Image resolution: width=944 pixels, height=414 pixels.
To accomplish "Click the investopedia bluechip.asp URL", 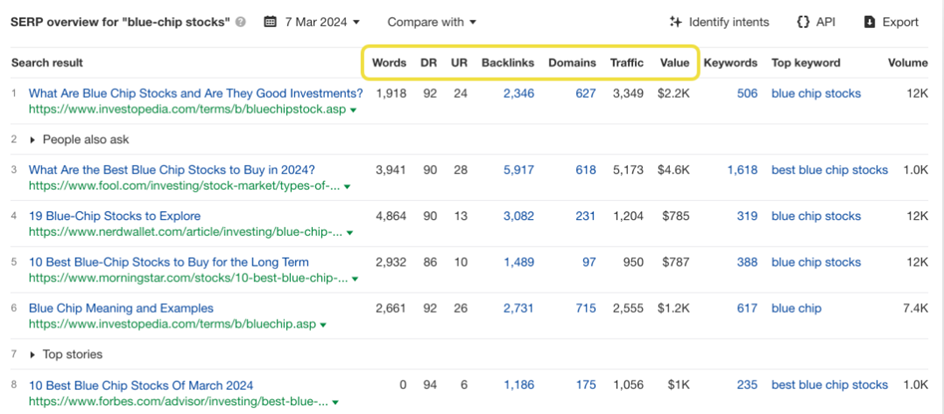I will (172, 324).
